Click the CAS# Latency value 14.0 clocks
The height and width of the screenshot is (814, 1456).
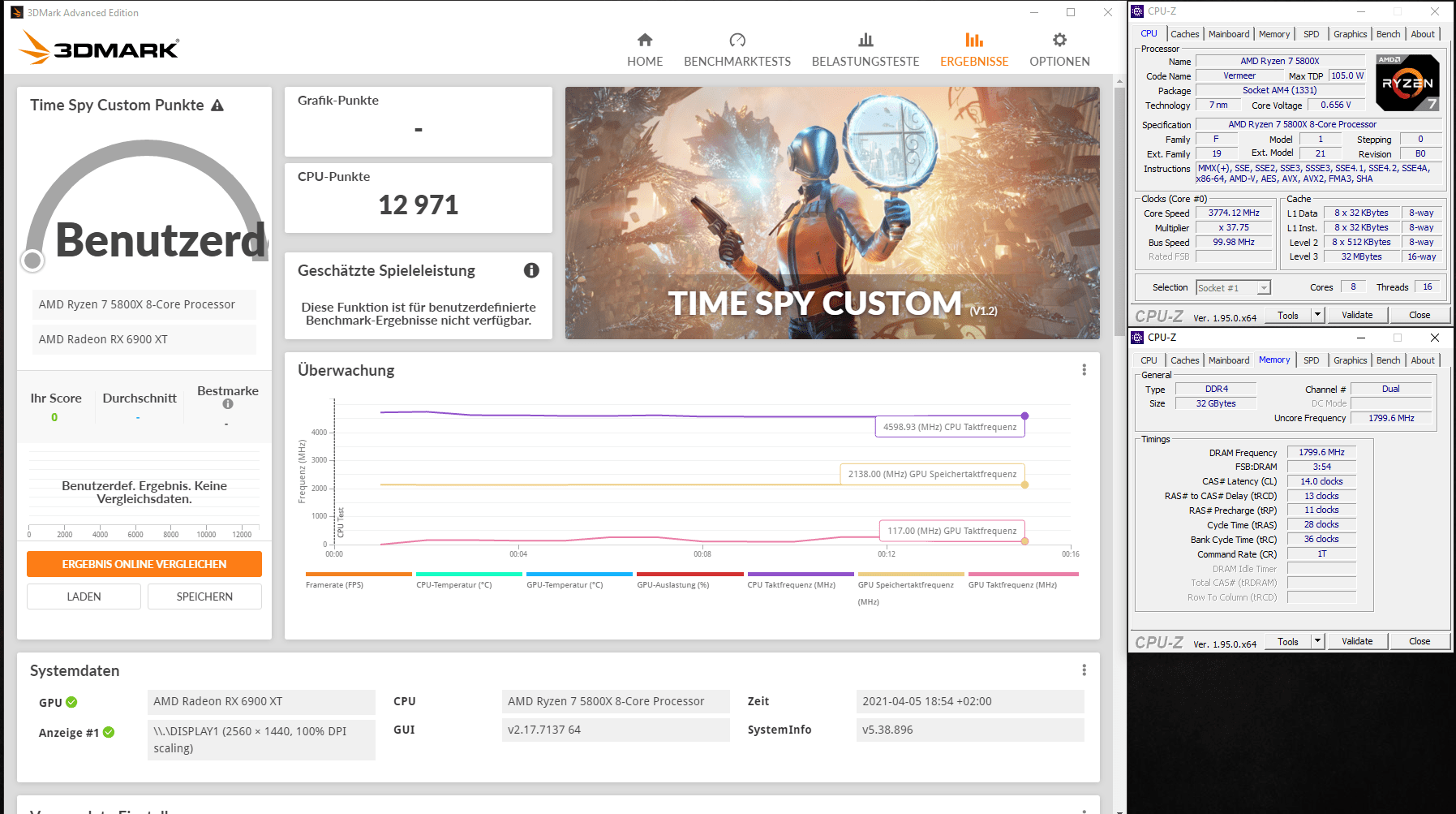[x=1321, y=481]
